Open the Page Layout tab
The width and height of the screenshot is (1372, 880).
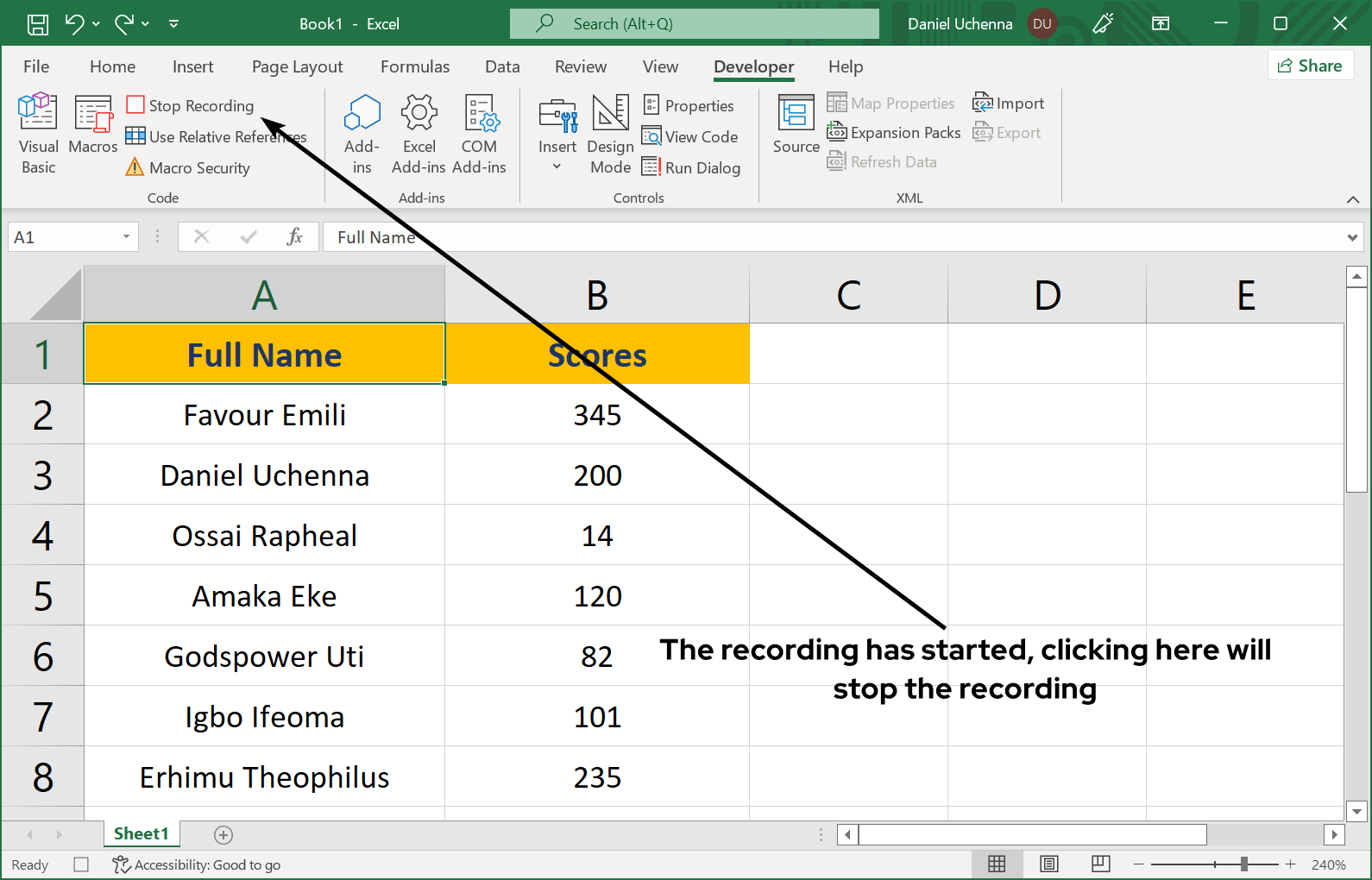tap(297, 66)
